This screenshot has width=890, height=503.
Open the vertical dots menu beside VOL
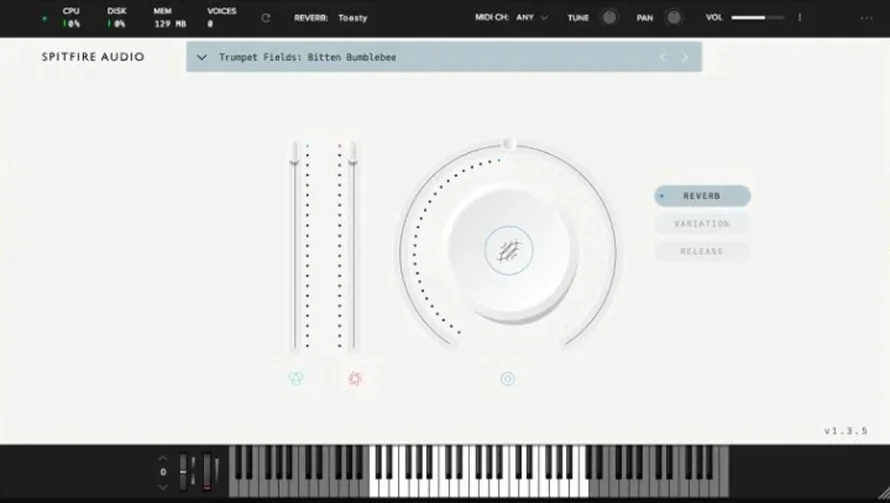pyautogui.click(x=800, y=18)
